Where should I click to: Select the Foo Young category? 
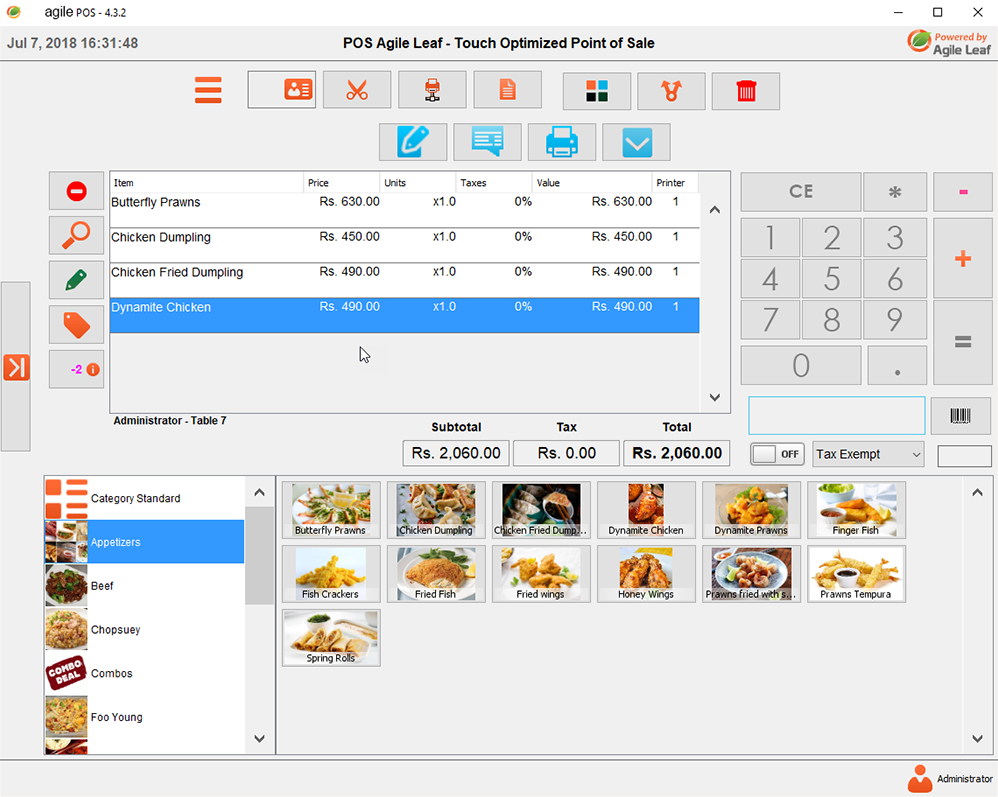(x=144, y=717)
